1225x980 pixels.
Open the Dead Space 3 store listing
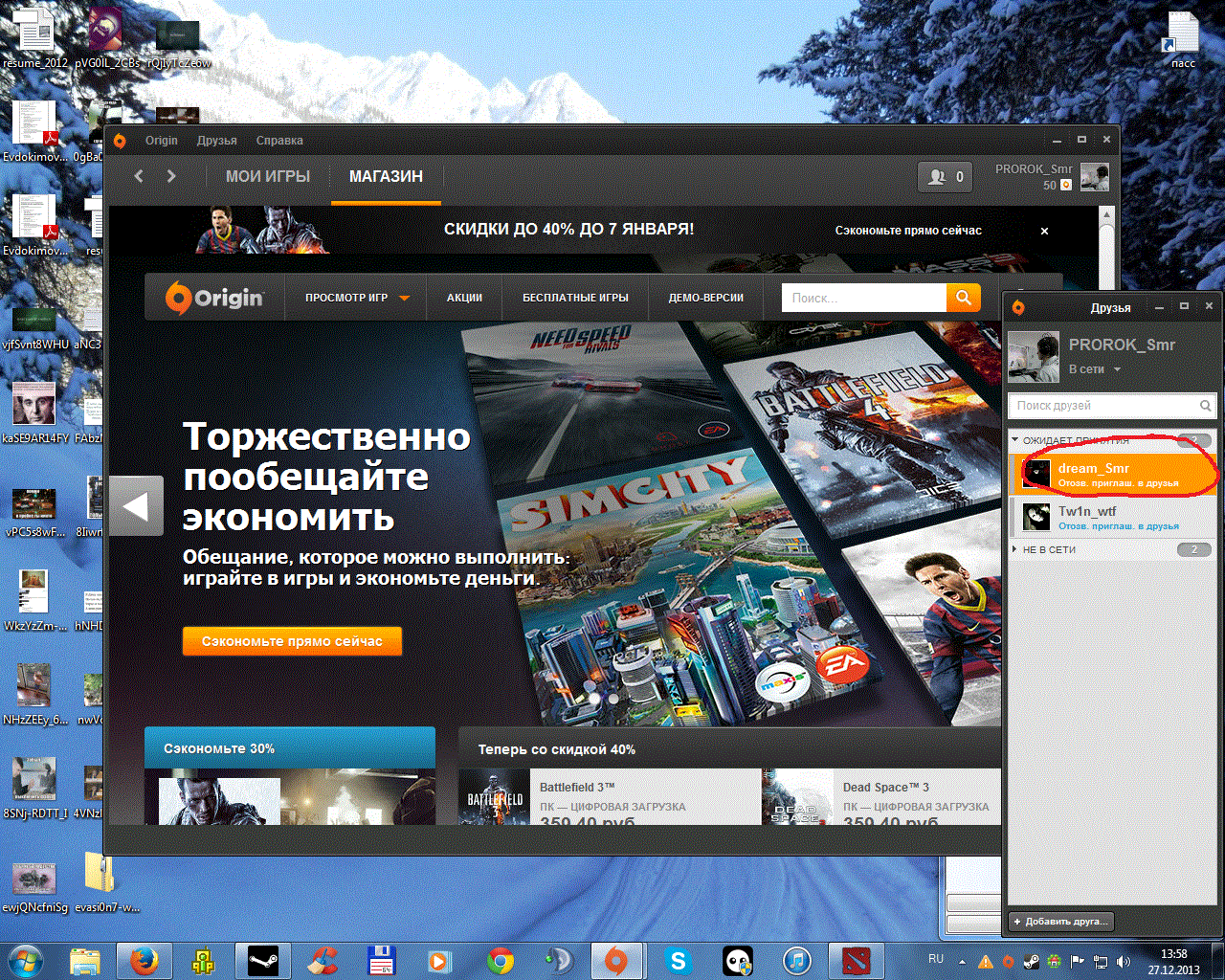(881, 797)
